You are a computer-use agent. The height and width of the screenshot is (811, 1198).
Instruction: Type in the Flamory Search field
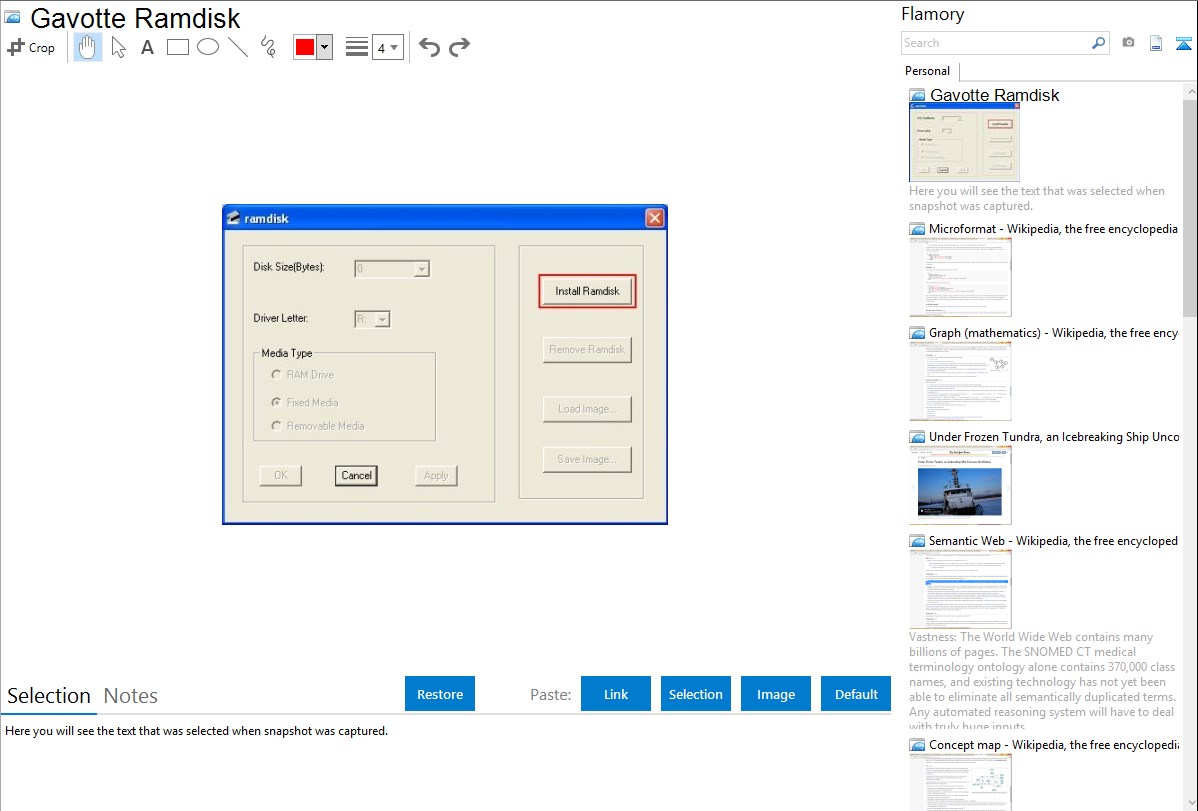(x=994, y=43)
